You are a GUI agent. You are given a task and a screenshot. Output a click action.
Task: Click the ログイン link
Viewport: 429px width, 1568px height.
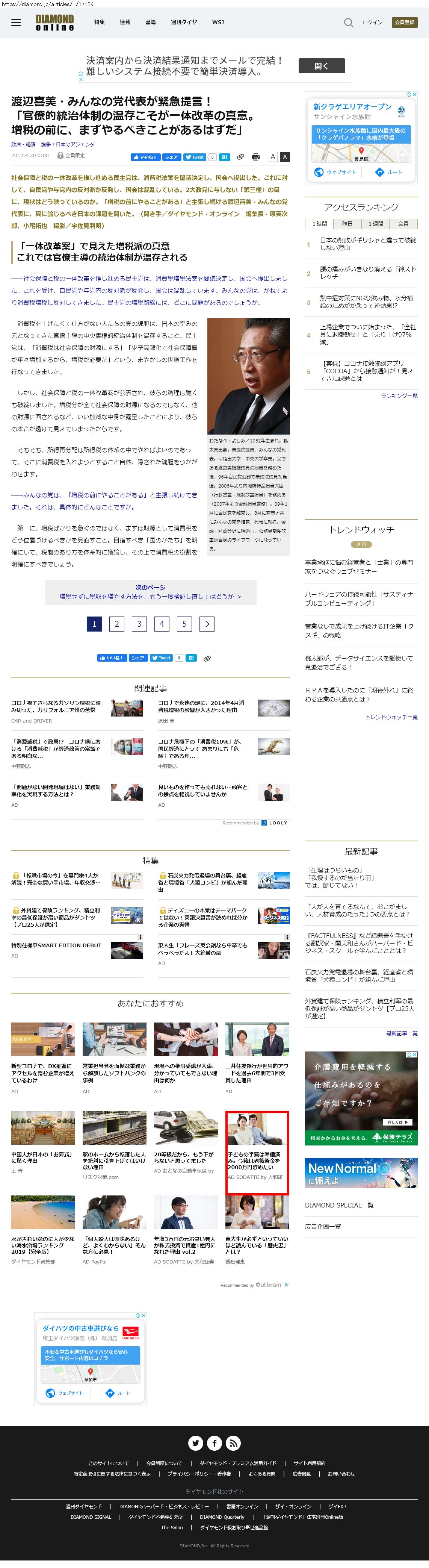(x=372, y=23)
